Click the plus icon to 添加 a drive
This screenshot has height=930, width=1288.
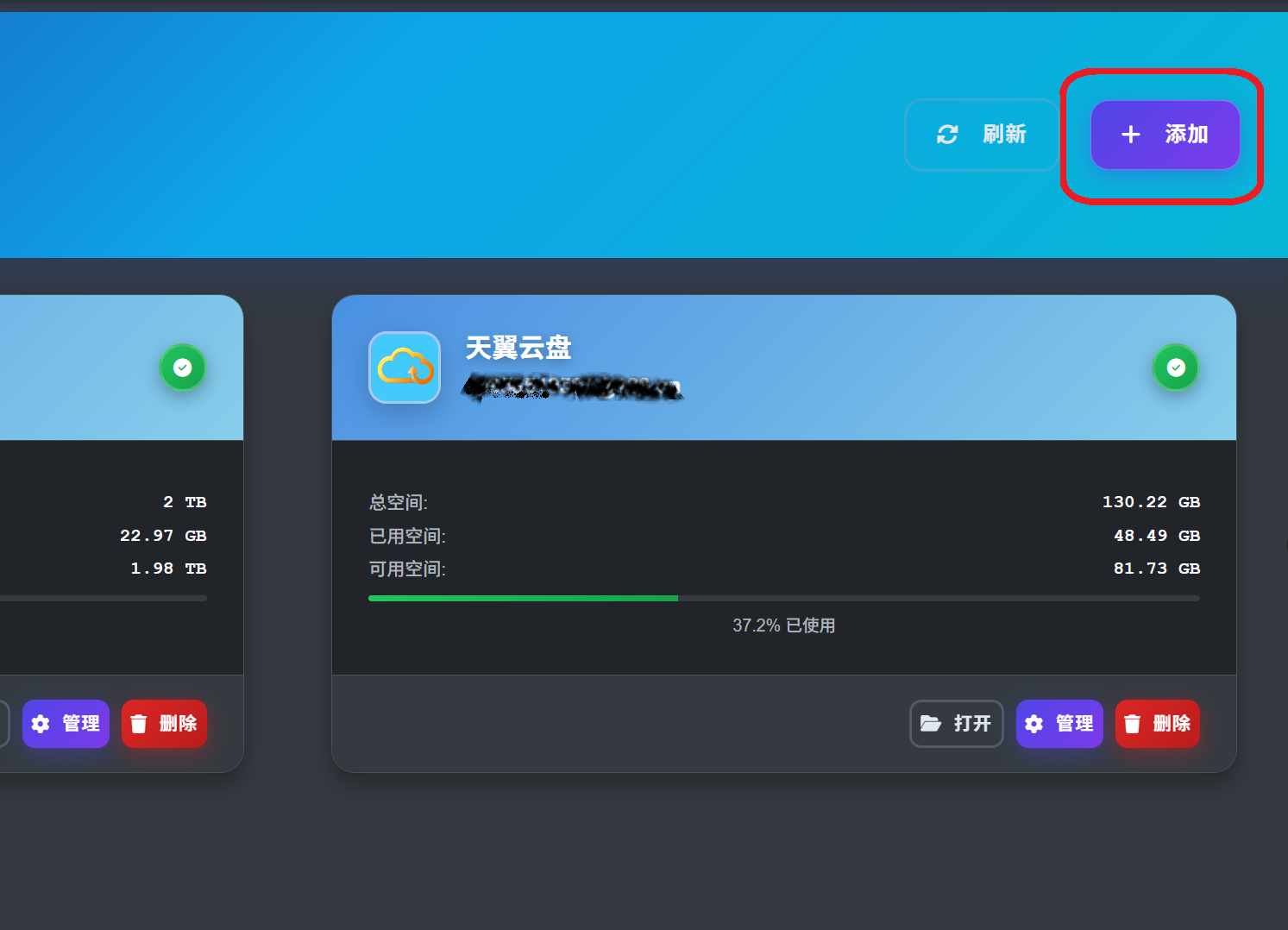[x=1130, y=135]
